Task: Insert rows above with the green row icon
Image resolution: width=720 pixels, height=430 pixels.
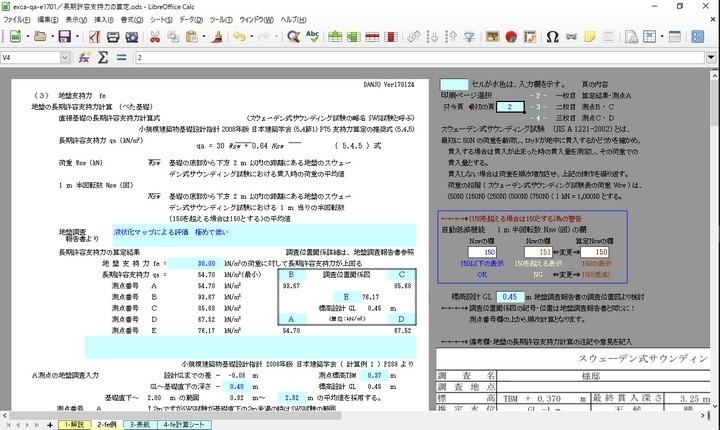Action: pyautogui.click(x=335, y=36)
